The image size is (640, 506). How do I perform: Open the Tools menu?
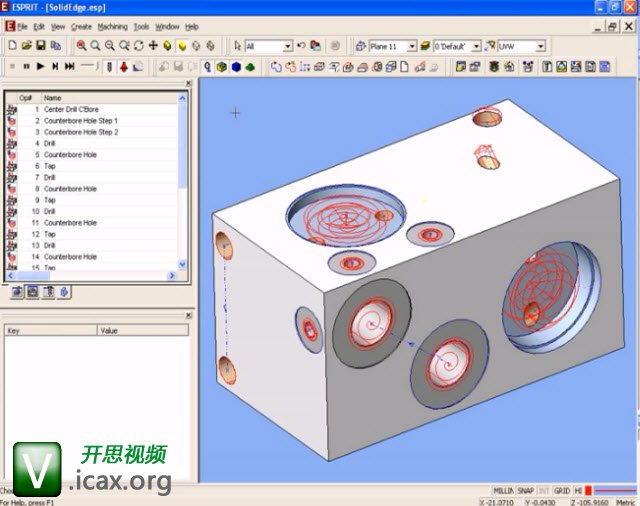click(141, 27)
